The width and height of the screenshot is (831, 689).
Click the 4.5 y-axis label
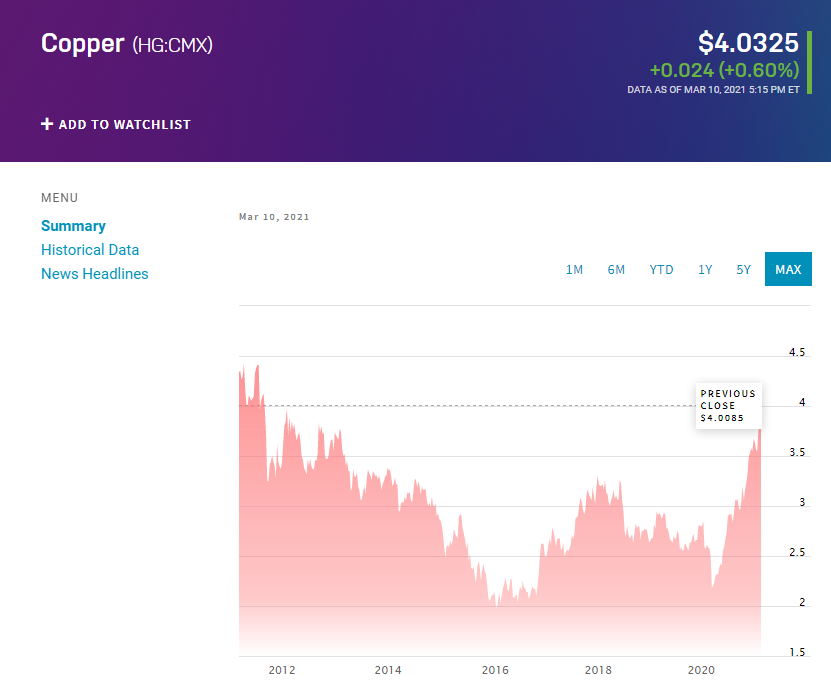[797, 352]
